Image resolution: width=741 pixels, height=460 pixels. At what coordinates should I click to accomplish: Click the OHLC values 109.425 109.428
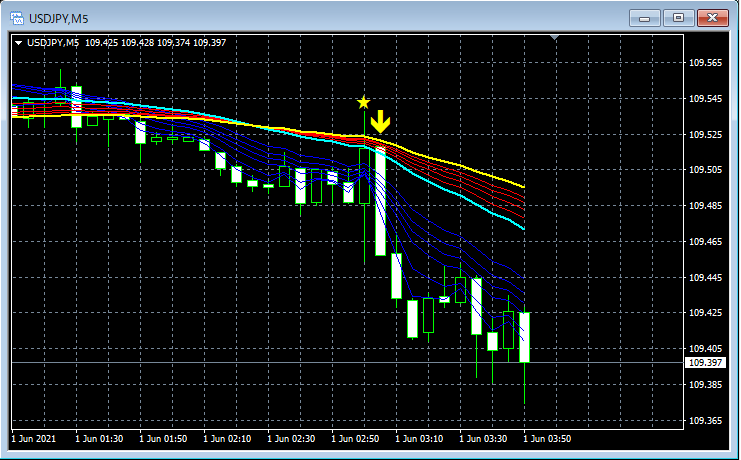click(x=119, y=43)
